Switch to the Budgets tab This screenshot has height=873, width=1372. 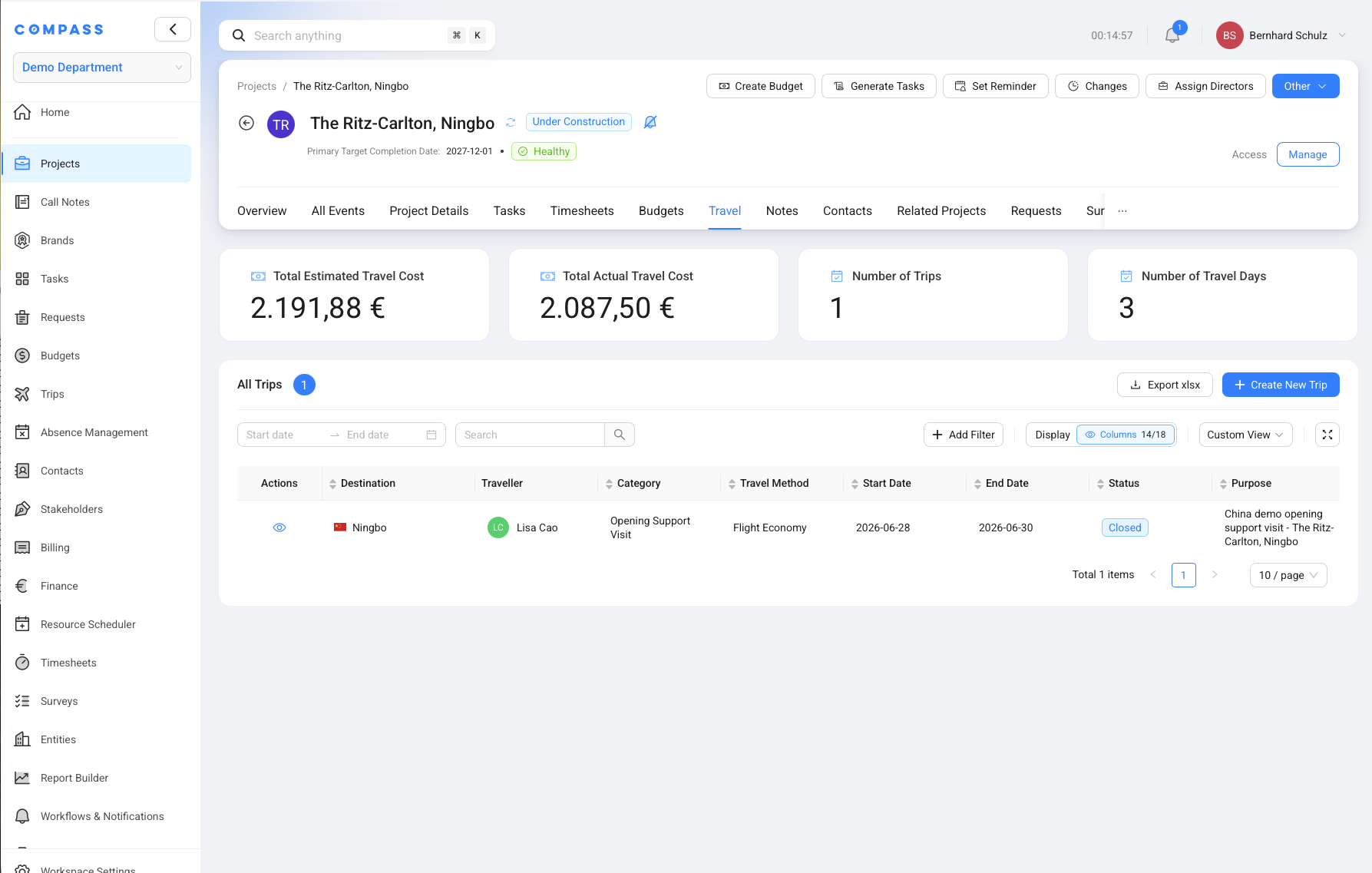pos(661,210)
